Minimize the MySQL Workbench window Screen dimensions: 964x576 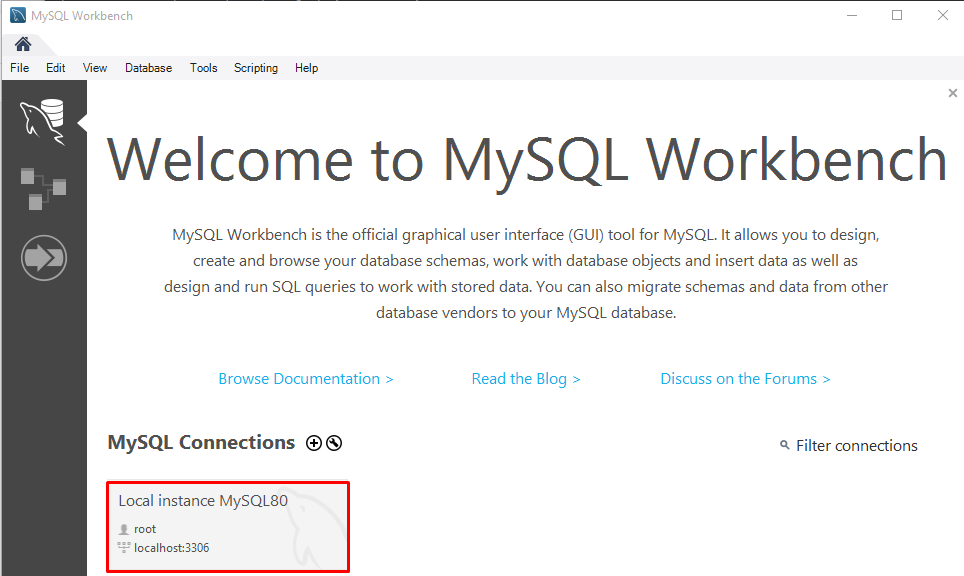(x=852, y=15)
